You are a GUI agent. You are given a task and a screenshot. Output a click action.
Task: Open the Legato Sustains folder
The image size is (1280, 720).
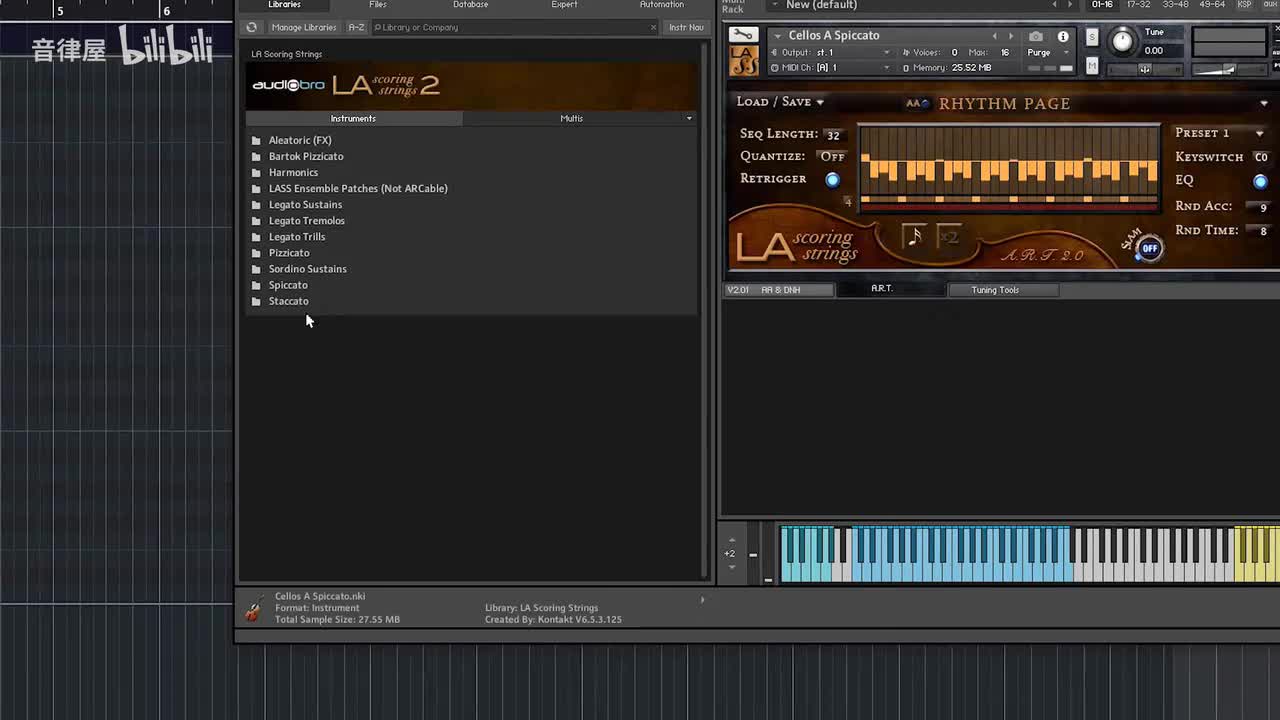[305, 204]
